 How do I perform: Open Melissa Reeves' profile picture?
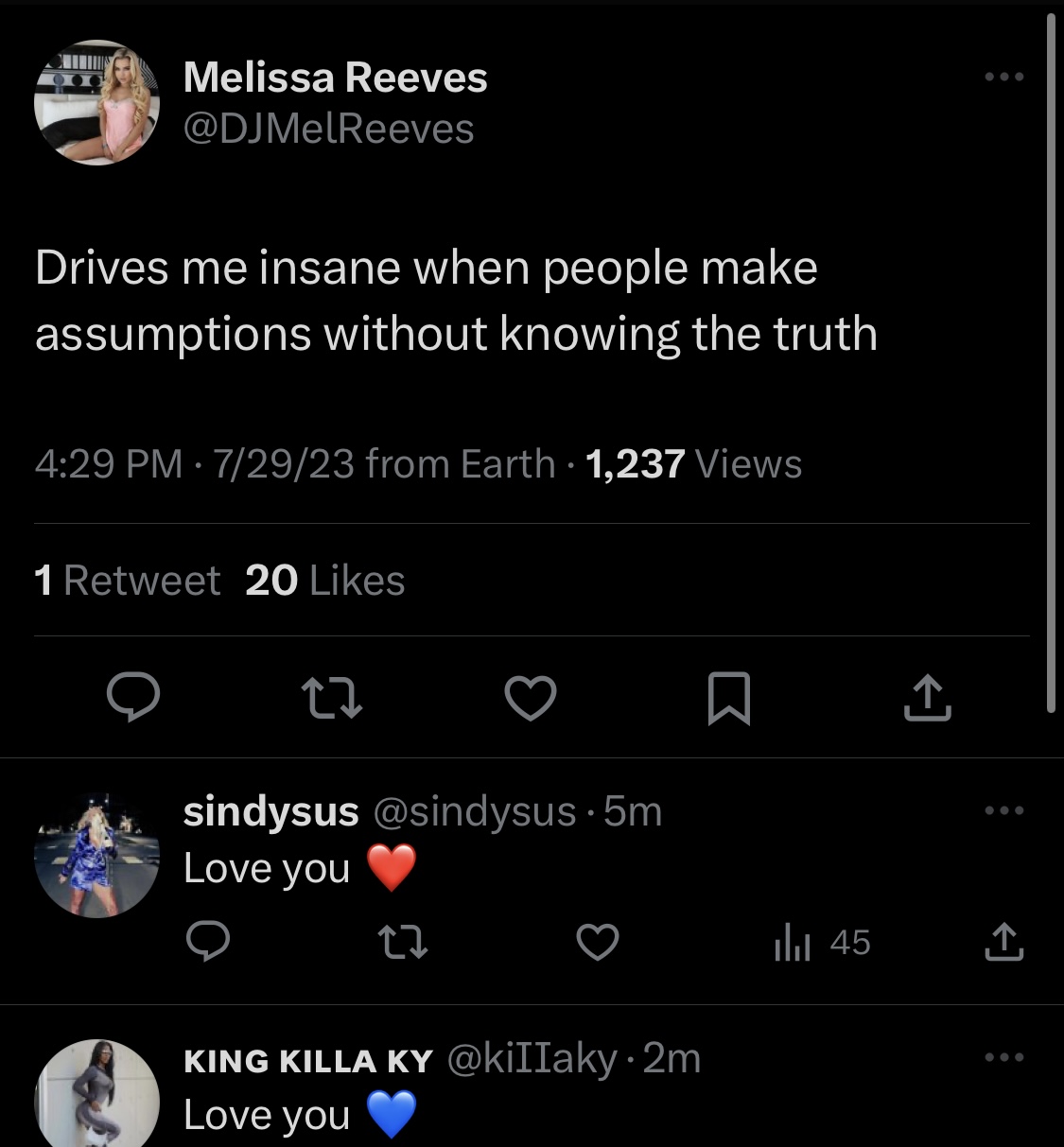[96, 102]
